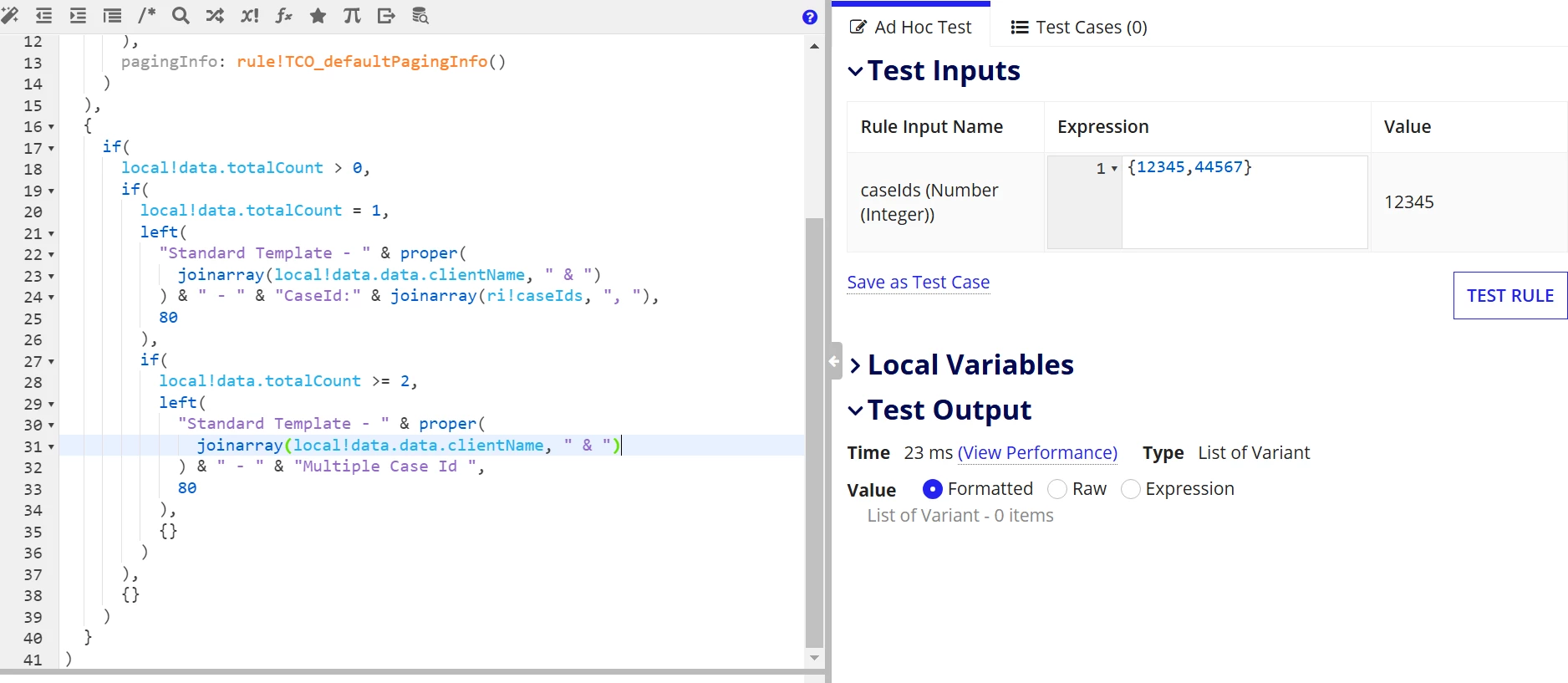Image resolution: width=1568 pixels, height=683 pixels.
Task: Open the database search icon
Action: tap(420, 15)
